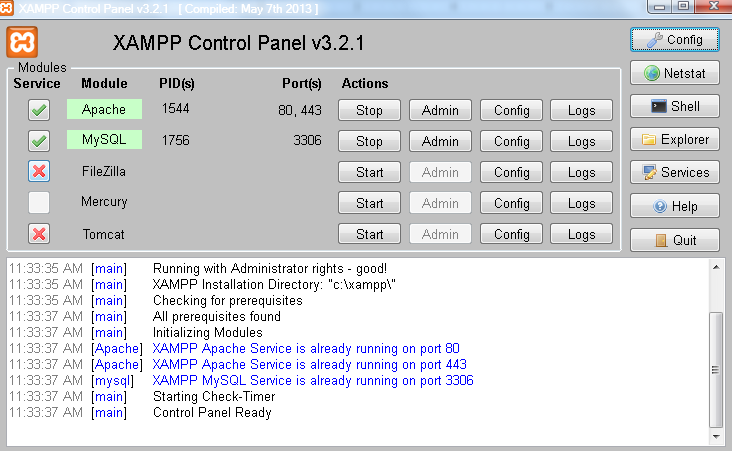Viewport: 732px width, 451px height.
Task: Open Mercury Logs menu
Action: coord(582,203)
